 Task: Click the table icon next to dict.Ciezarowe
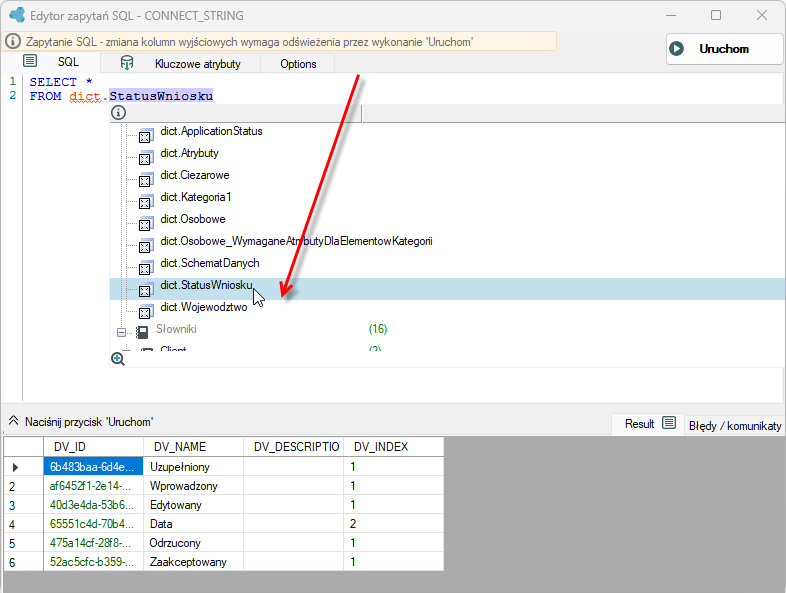pos(145,179)
